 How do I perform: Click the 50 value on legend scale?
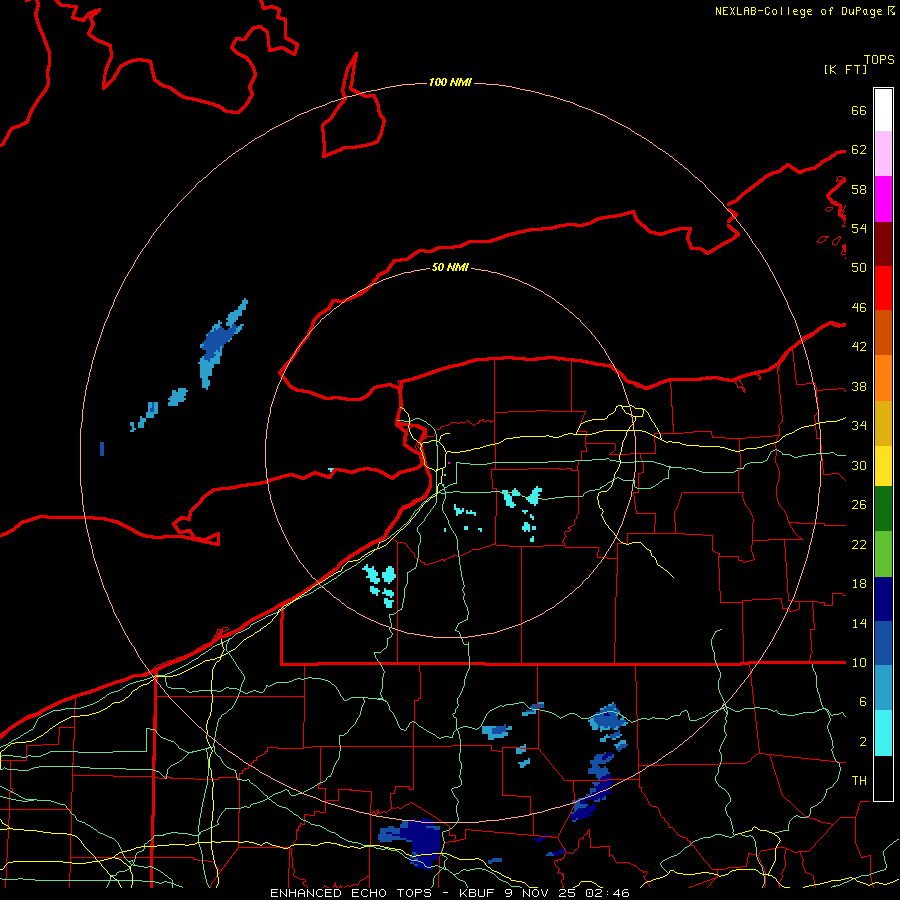click(x=859, y=267)
